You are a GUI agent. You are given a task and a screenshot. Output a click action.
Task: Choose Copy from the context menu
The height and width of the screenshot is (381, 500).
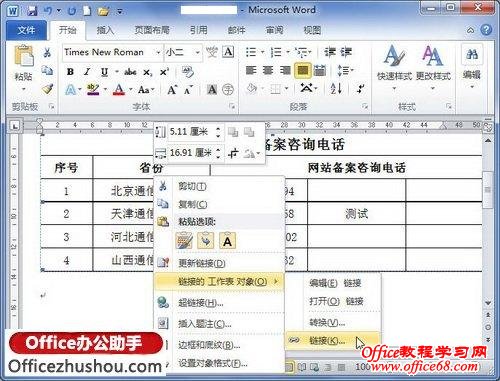(219, 204)
